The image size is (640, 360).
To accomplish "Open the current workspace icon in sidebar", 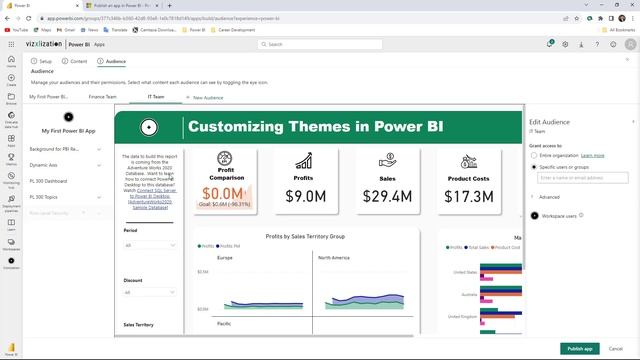I will click(11, 263).
